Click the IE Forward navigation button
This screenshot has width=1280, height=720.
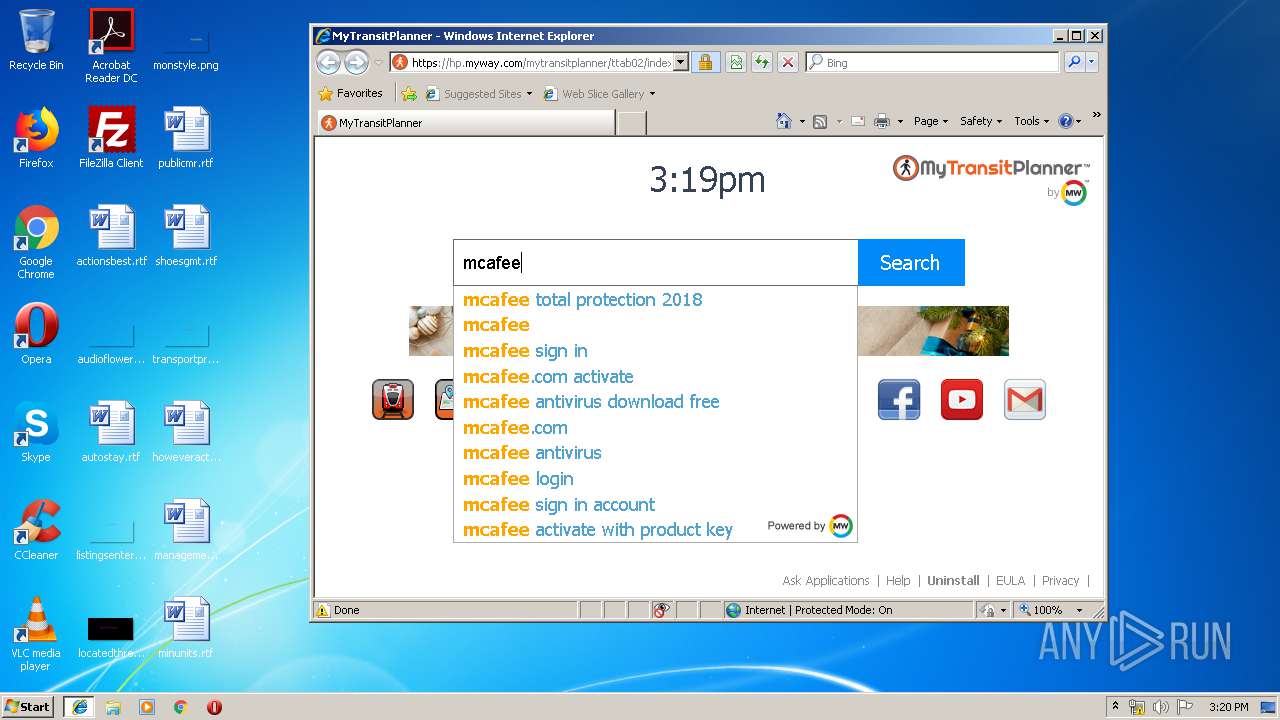[356, 62]
